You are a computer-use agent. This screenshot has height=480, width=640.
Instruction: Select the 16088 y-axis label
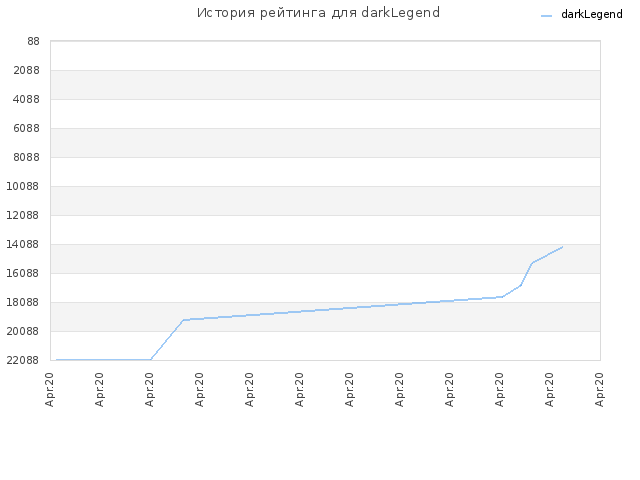[23, 273]
